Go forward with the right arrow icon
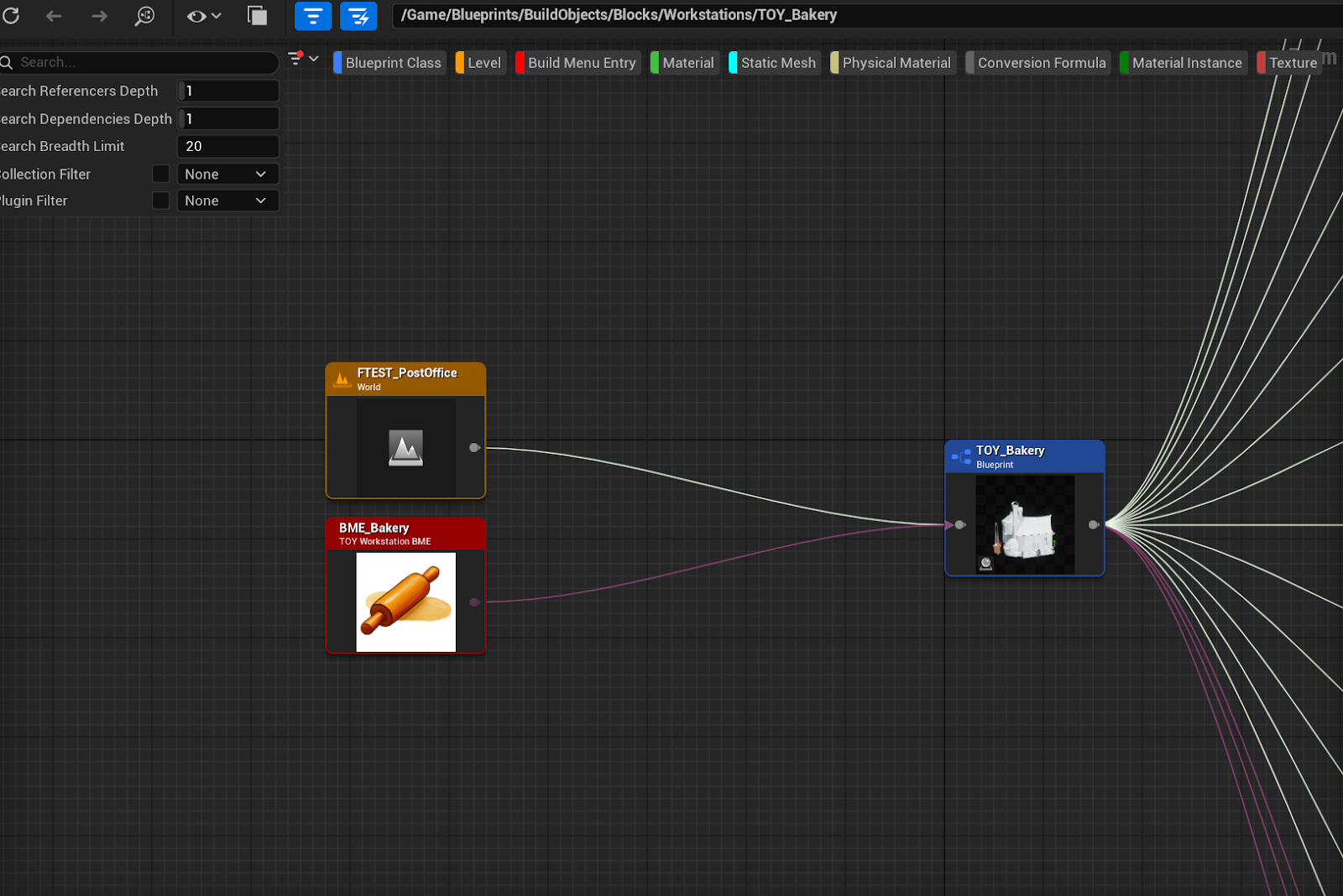1343x896 pixels. [99, 16]
